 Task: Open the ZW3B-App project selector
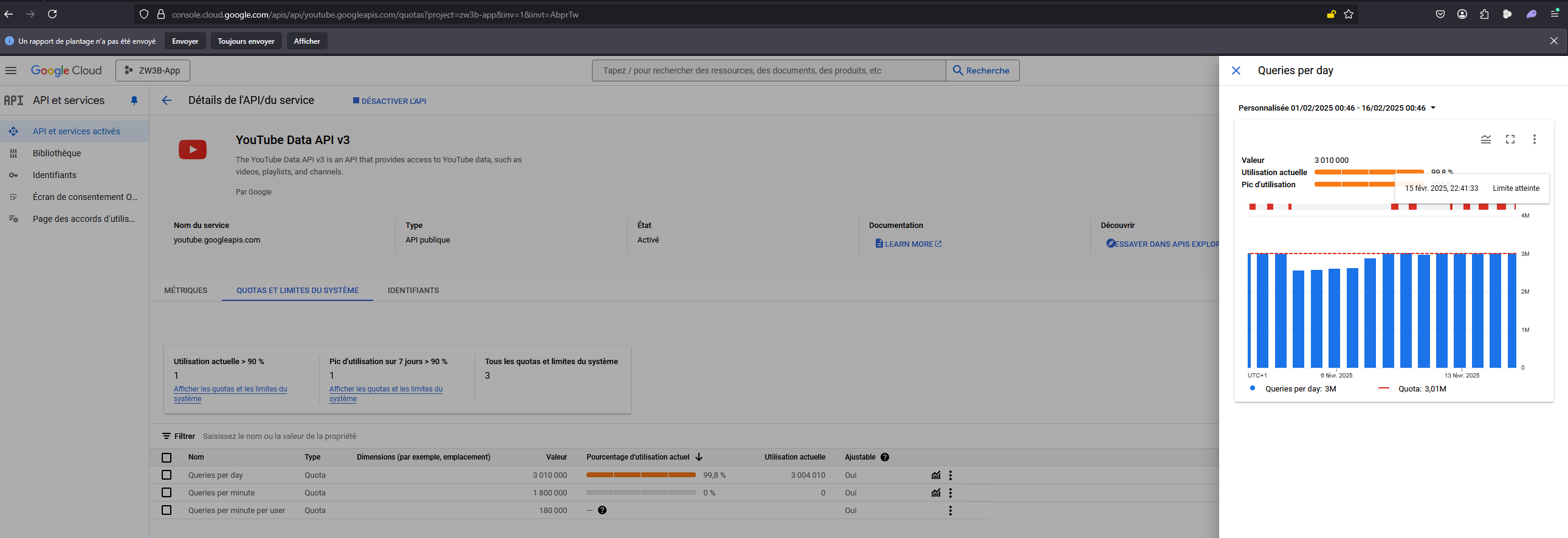[x=153, y=71]
